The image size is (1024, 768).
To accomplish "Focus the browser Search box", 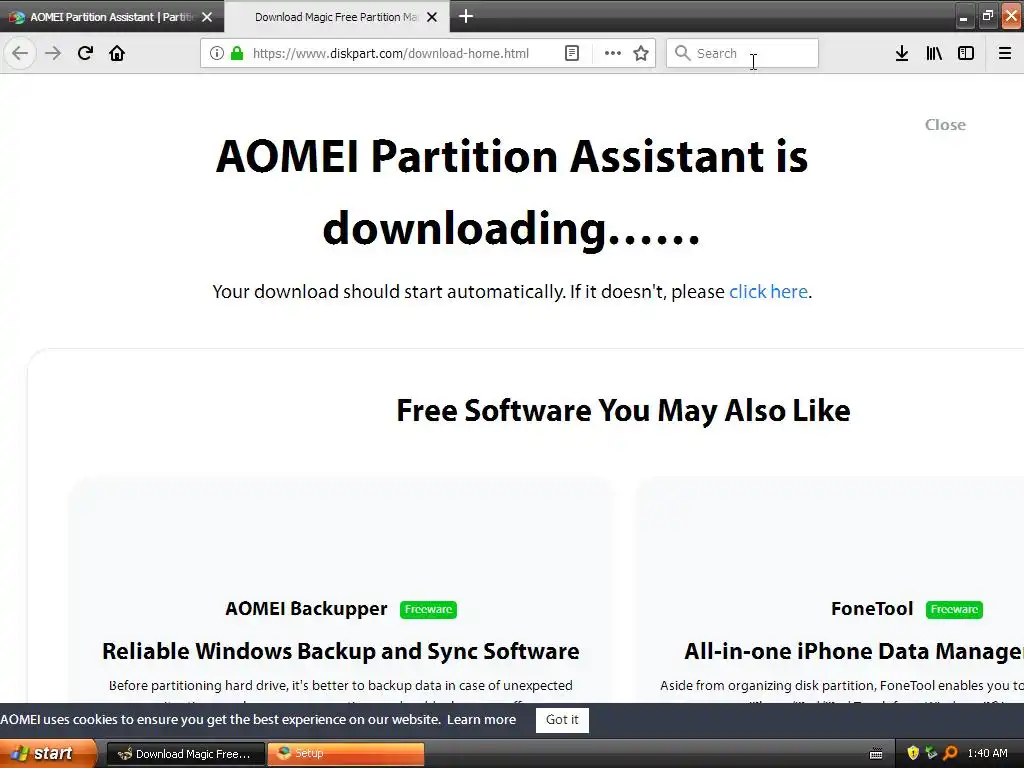I will [x=742, y=54].
